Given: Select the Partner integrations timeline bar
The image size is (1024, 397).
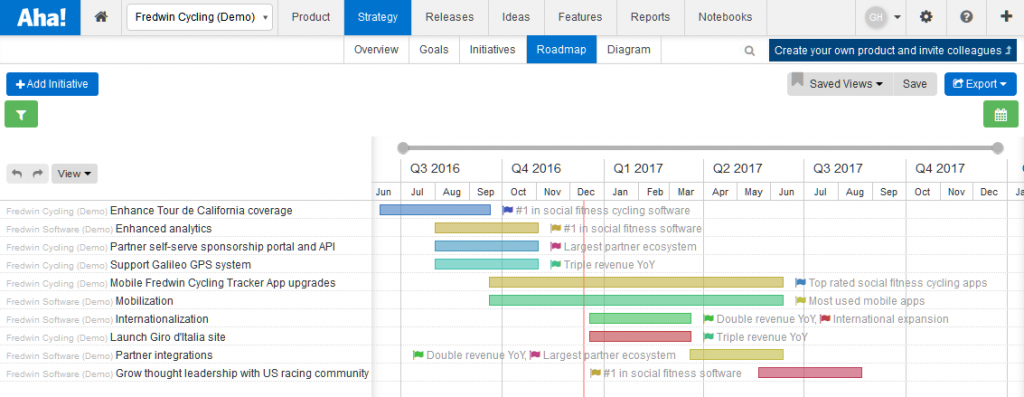Looking at the screenshot, I should [737, 355].
